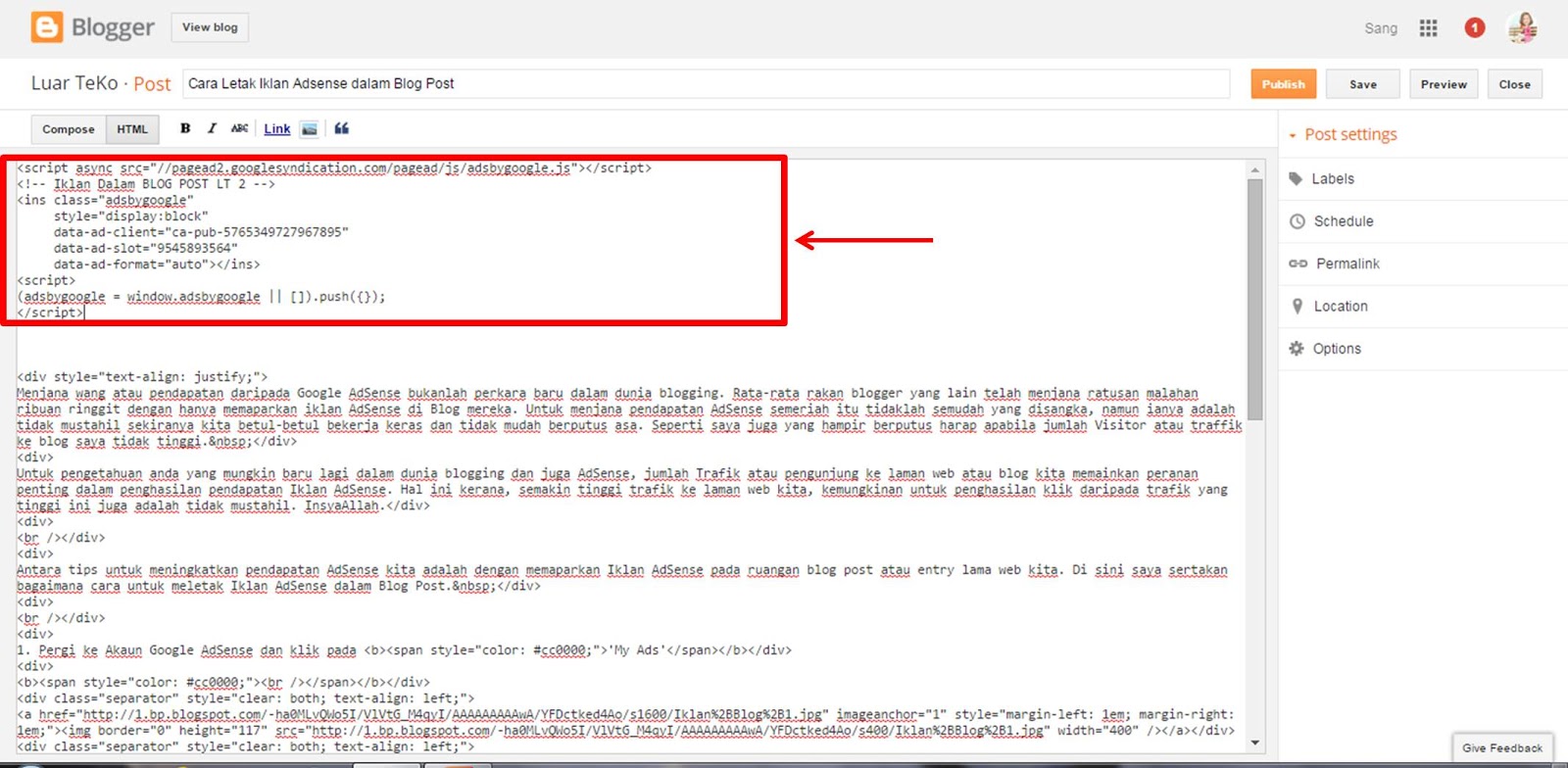Close the post editor

[x=1514, y=84]
